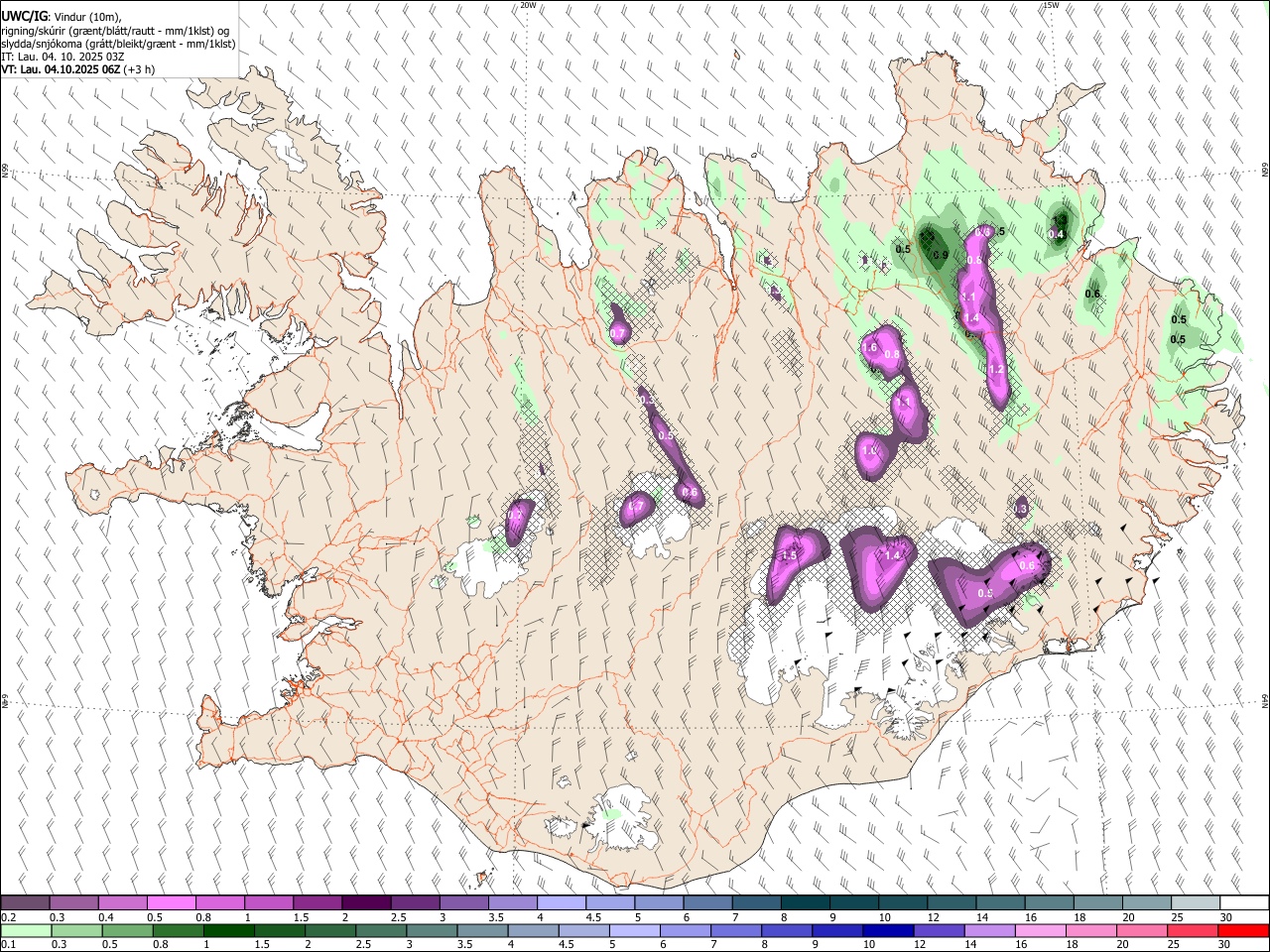Click the top-row legend swatch between 25 and 30

click(x=1195, y=903)
